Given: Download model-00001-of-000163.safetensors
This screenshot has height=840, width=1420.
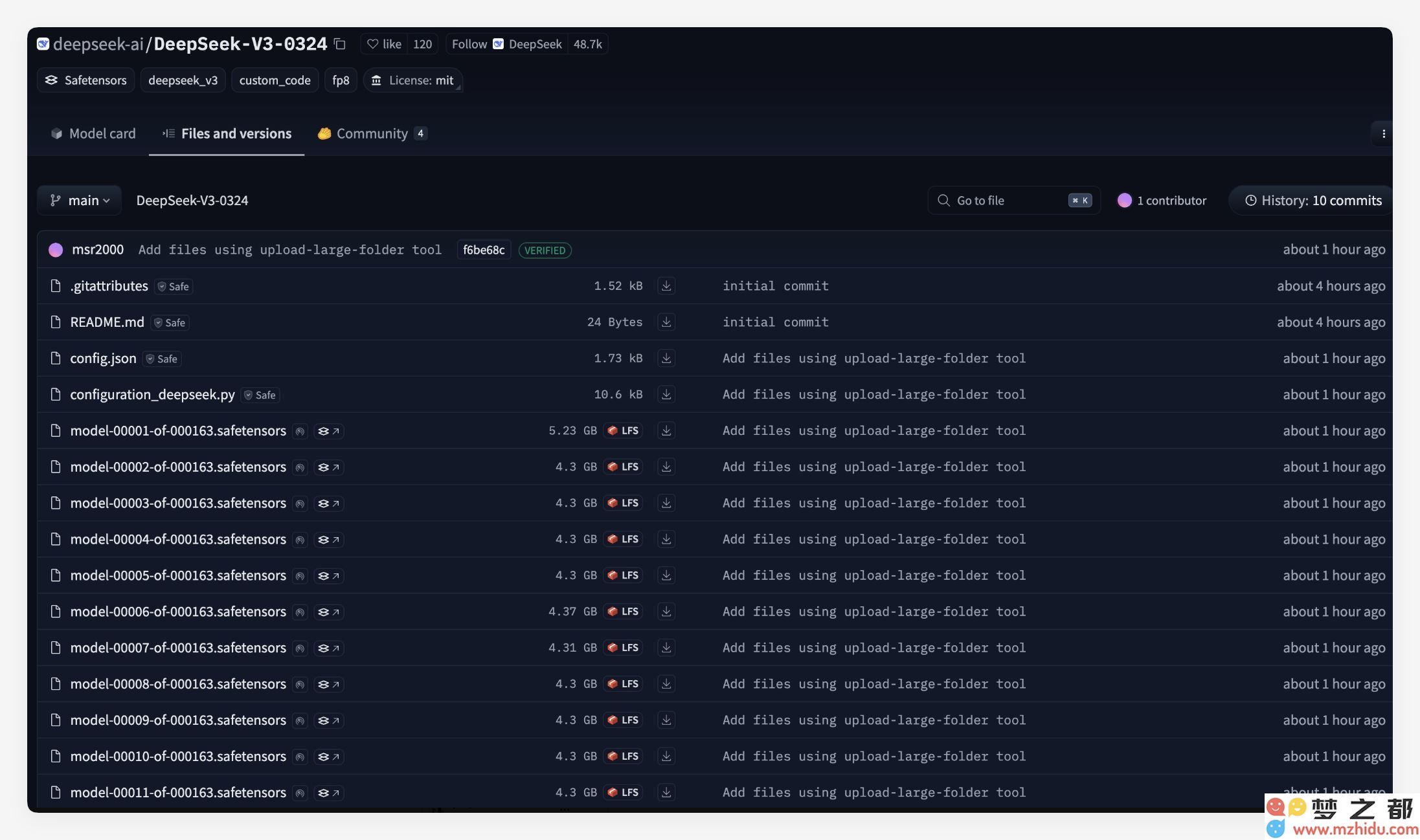Looking at the screenshot, I should coord(666,431).
